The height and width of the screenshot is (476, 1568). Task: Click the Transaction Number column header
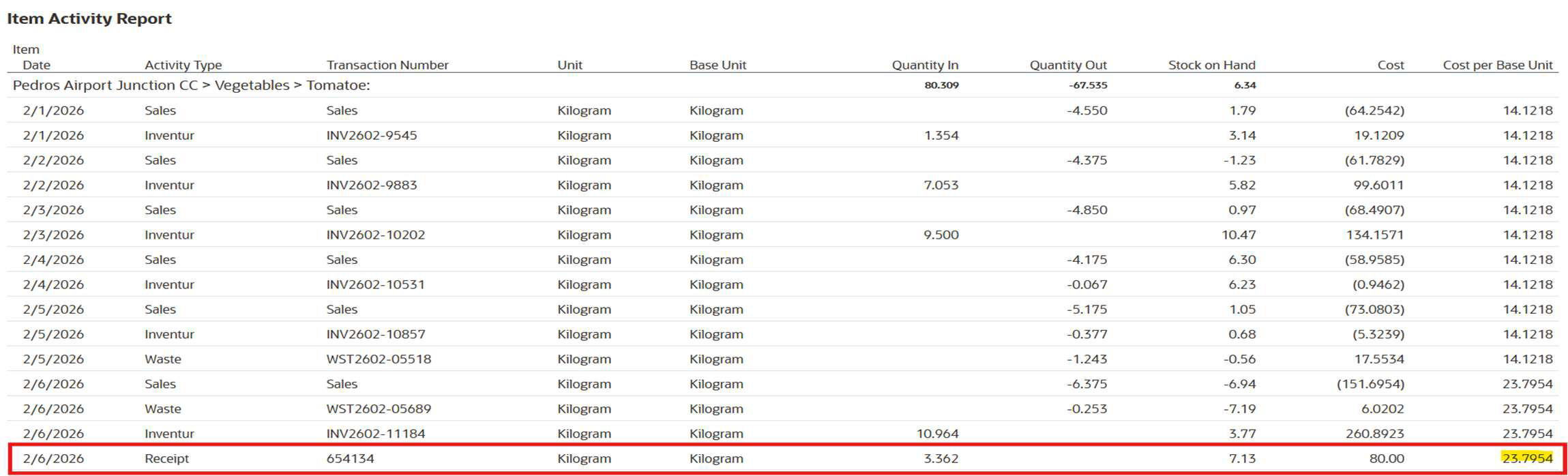[x=387, y=65]
